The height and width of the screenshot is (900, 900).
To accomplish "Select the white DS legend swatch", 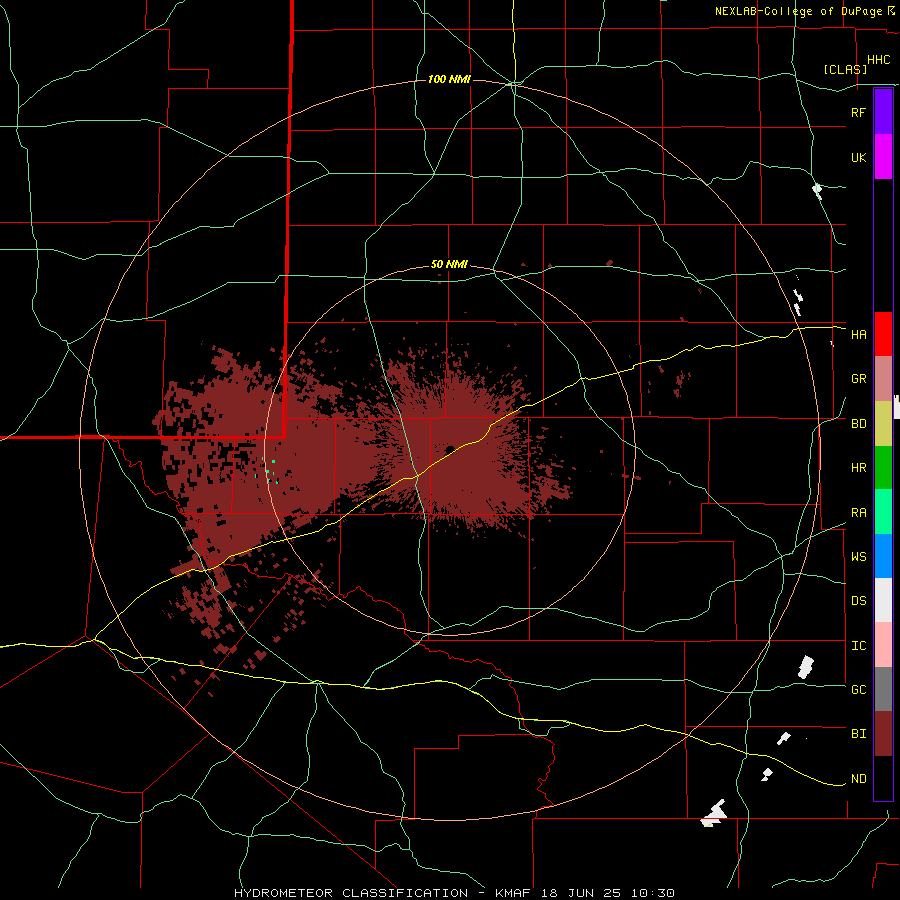I will 883,600.
